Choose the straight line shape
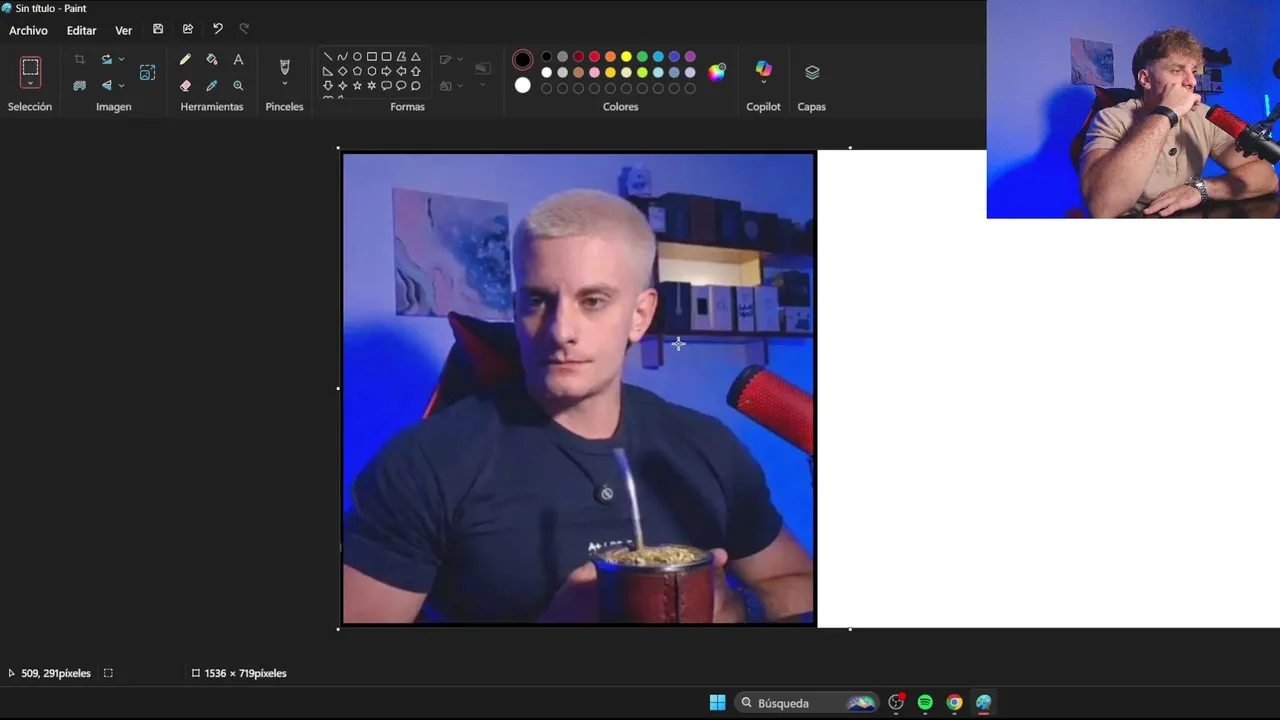The height and width of the screenshot is (720, 1280). (x=328, y=56)
